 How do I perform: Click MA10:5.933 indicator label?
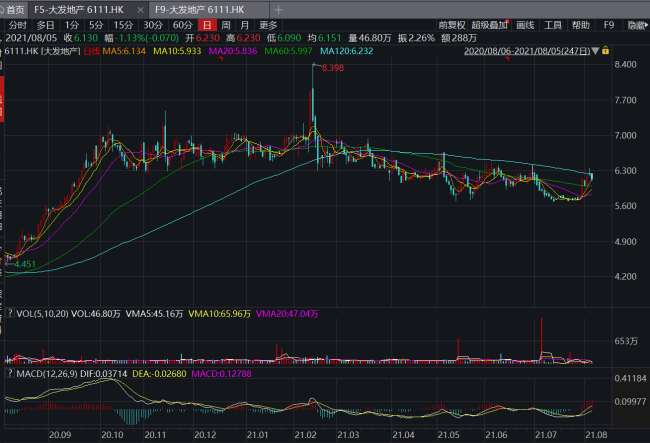[x=177, y=51]
